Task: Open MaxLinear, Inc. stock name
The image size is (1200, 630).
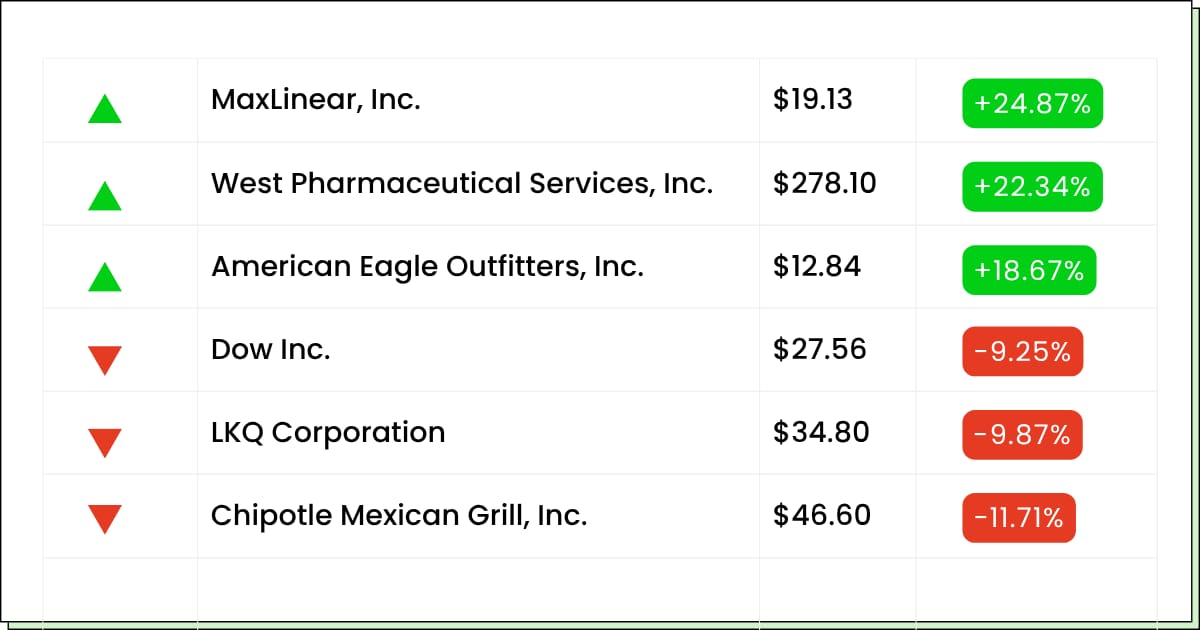Action: pos(316,100)
